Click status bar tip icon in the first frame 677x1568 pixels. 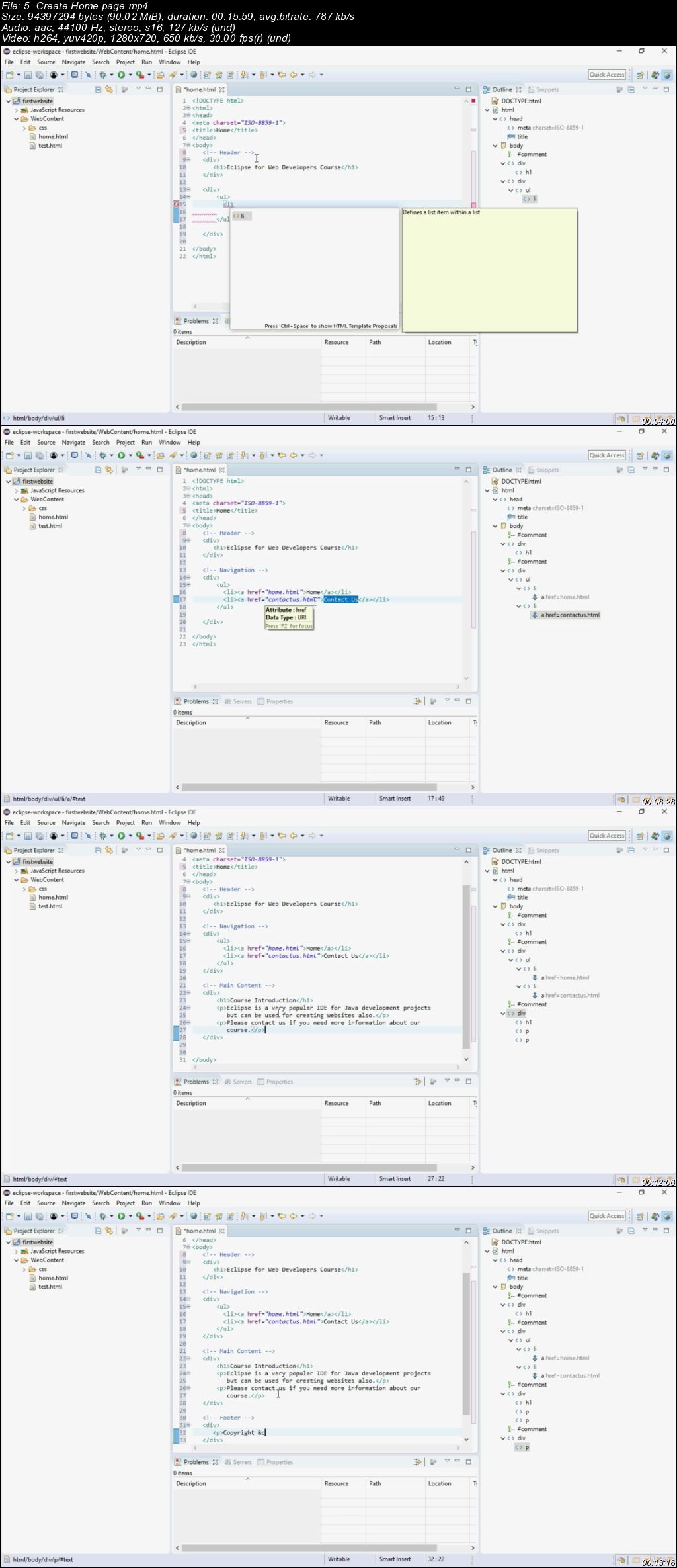coord(621,419)
